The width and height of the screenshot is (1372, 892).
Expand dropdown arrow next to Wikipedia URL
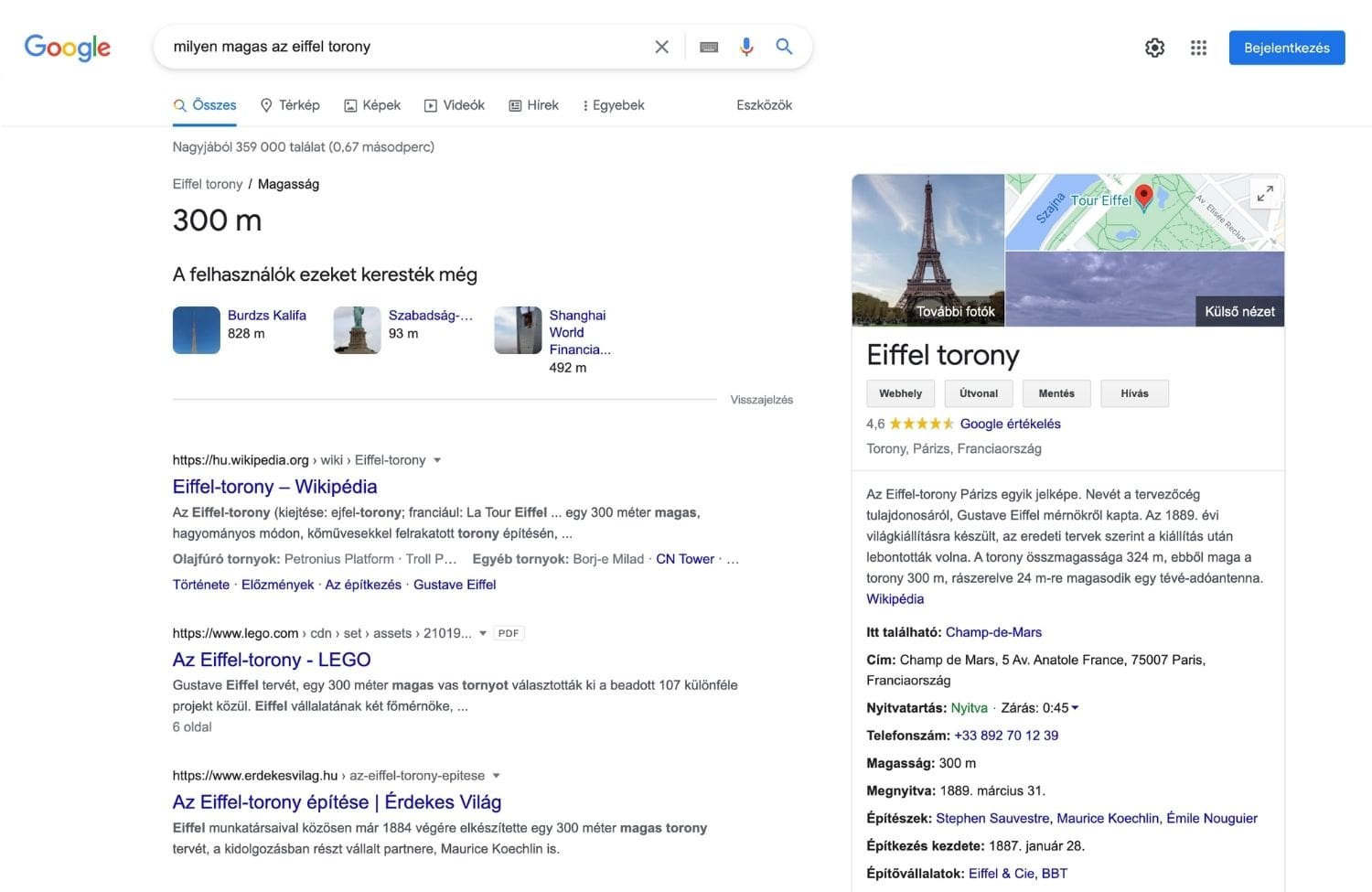click(x=437, y=460)
